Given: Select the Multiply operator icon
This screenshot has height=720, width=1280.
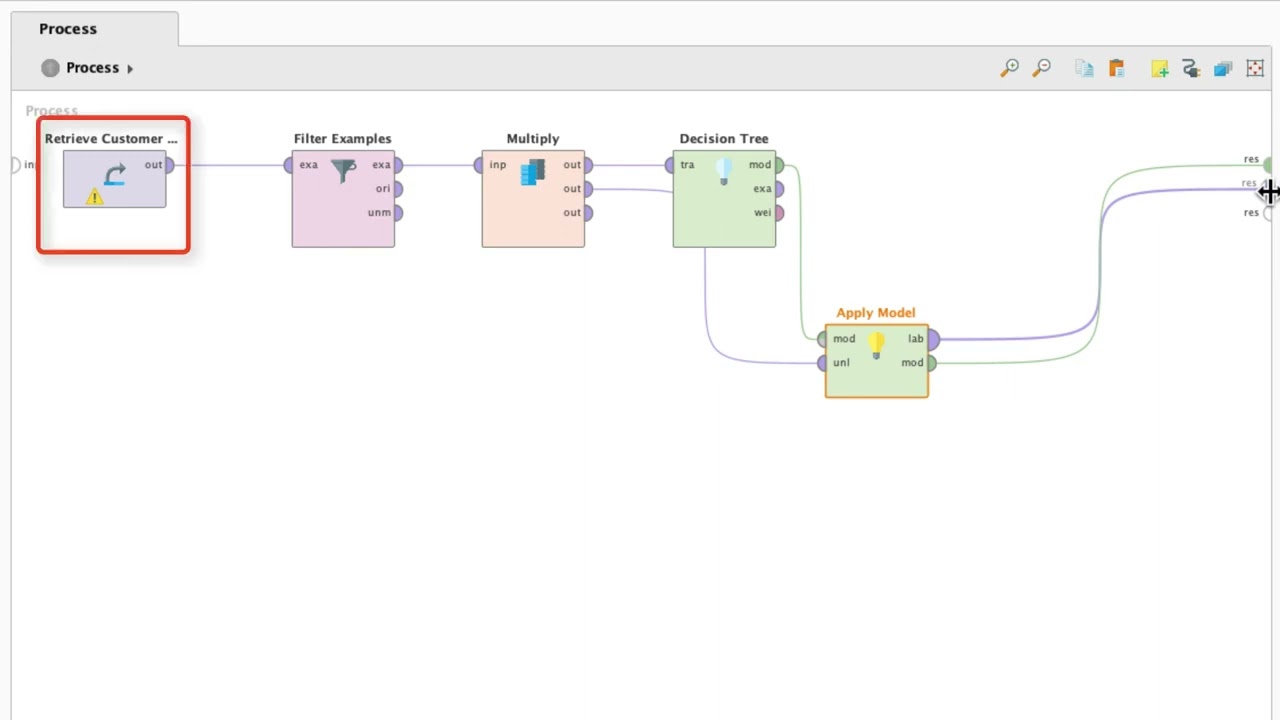Looking at the screenshot, I should (533, 171).
